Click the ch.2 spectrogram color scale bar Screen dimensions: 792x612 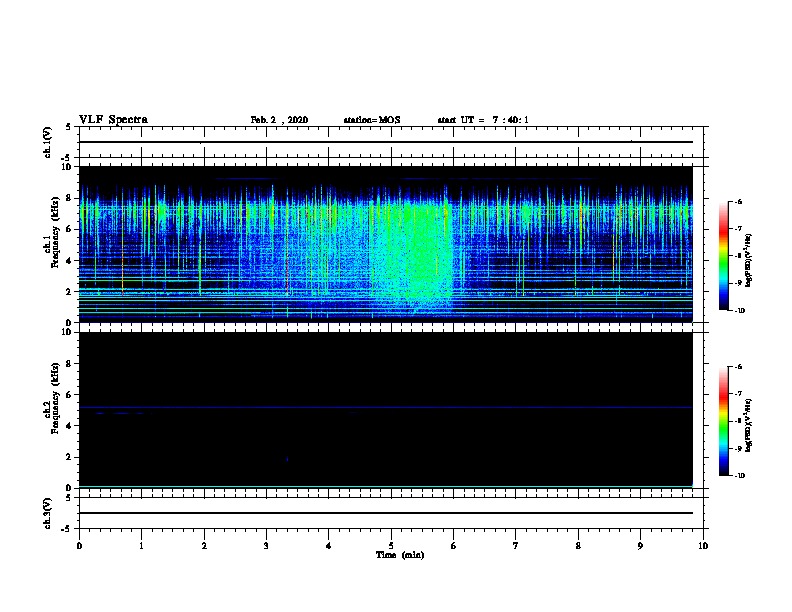coord(724,421)
